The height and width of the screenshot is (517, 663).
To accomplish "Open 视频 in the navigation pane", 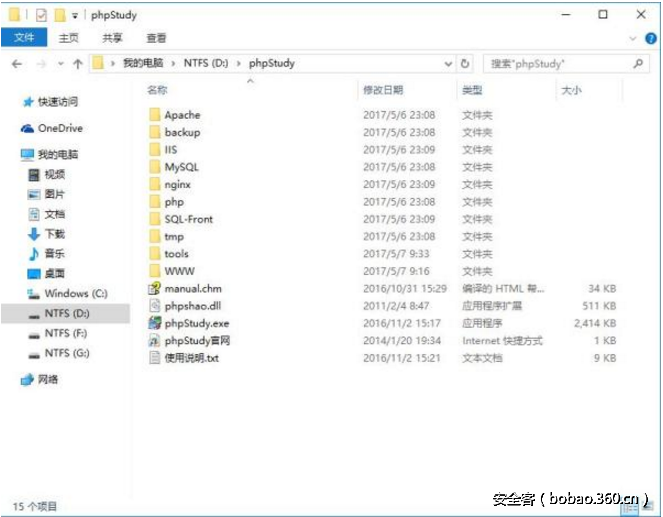I will click(47, 174).
